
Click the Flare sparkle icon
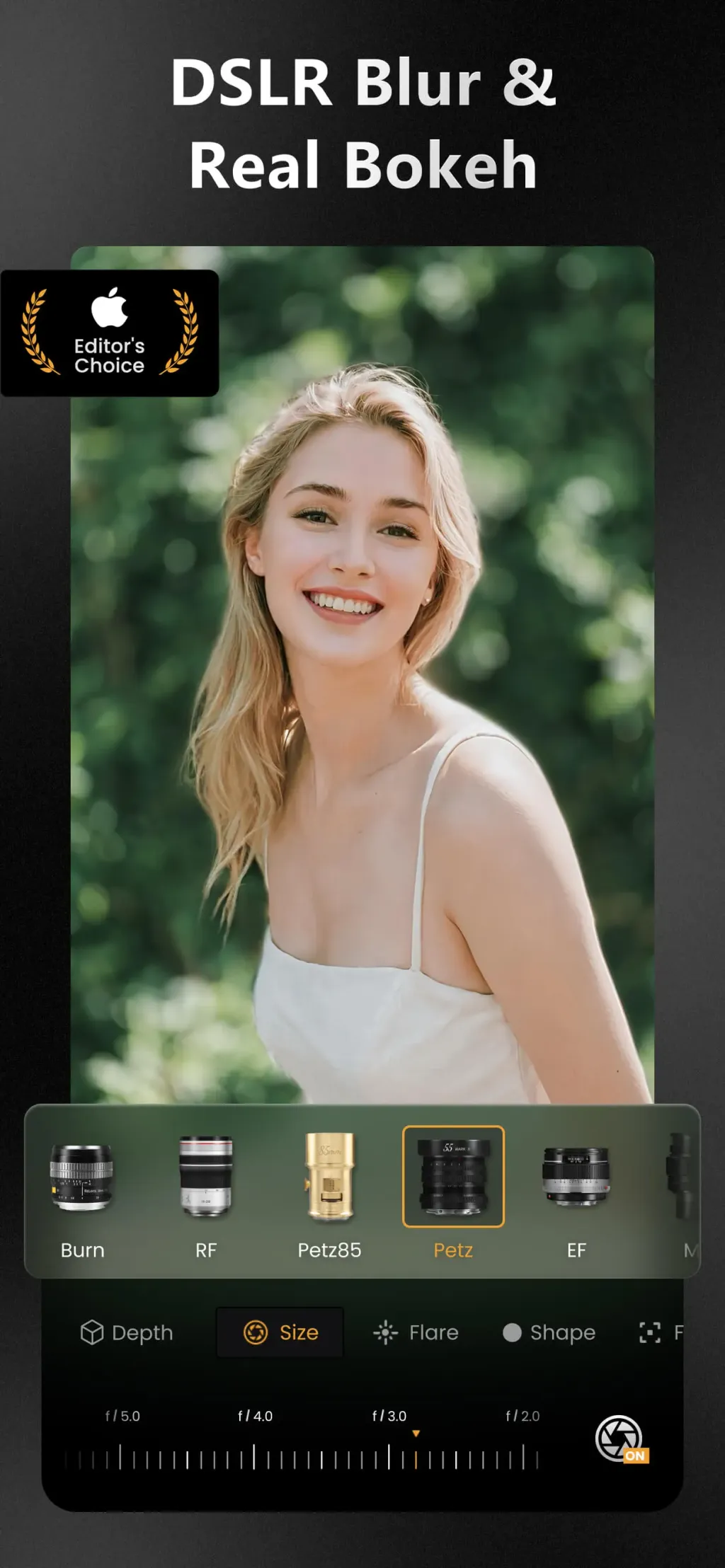click(385, 1332)
